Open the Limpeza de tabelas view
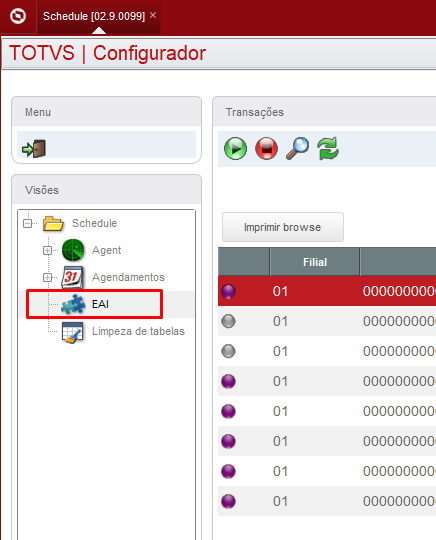This screenshot has width=436, height=540. pyautogui.click(x=138, y=331)
